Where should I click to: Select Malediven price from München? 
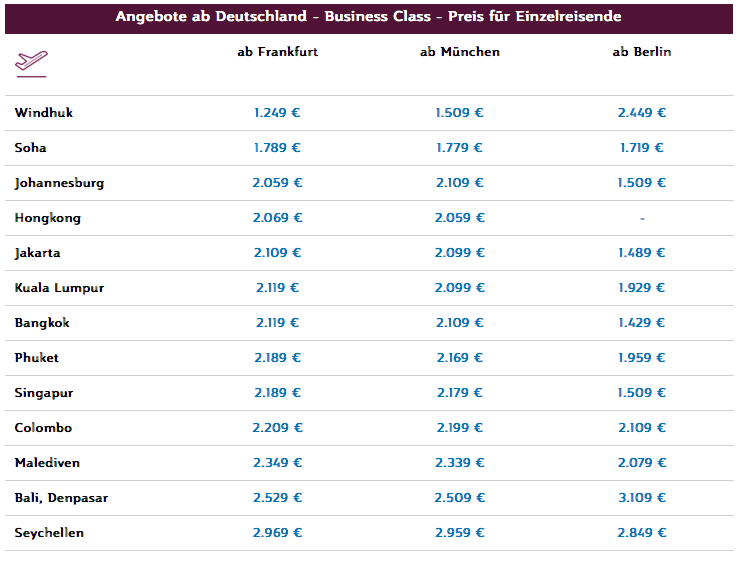(x=459, y=463)
